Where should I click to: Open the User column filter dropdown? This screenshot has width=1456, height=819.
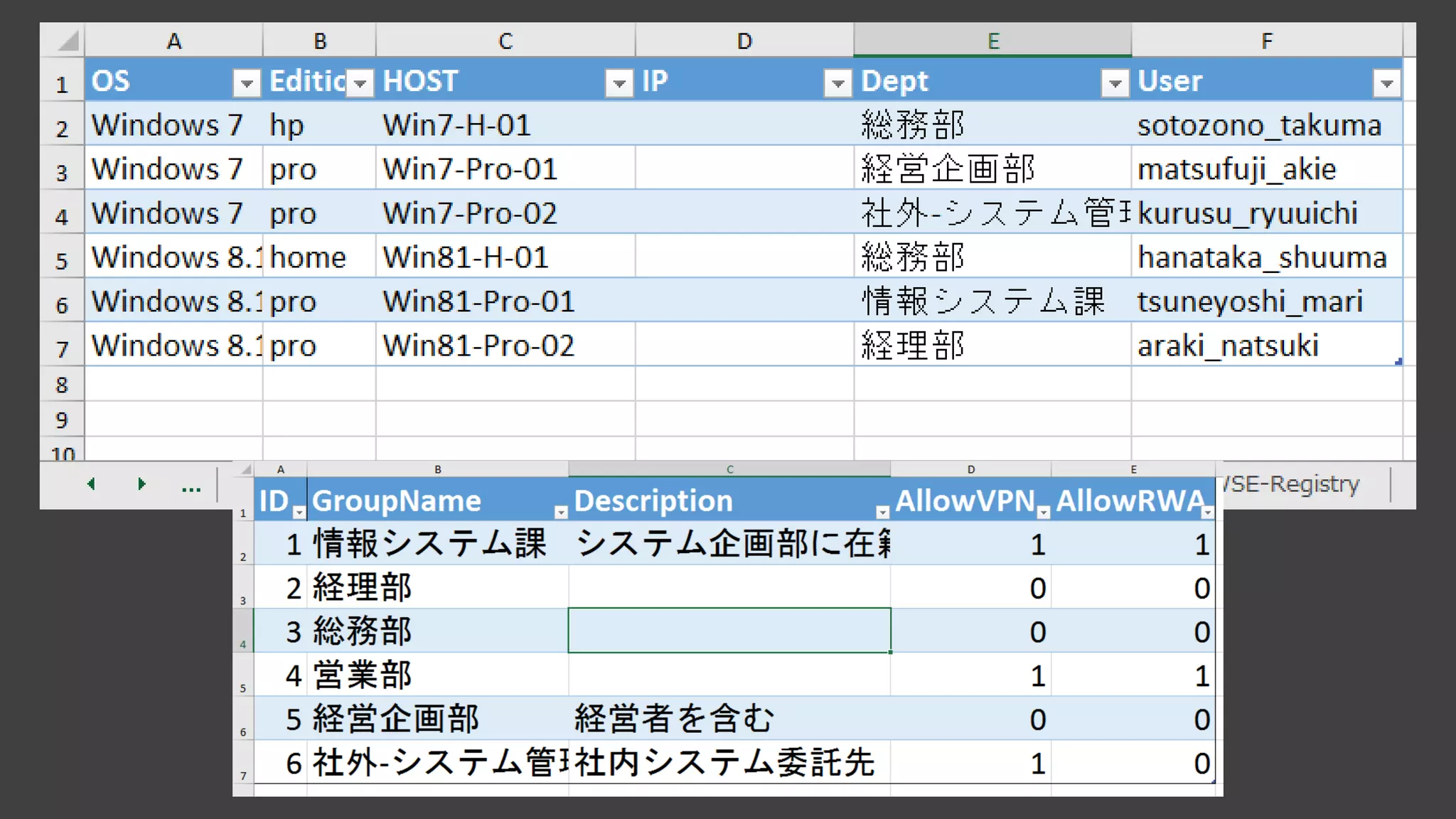pos(1386,84)
